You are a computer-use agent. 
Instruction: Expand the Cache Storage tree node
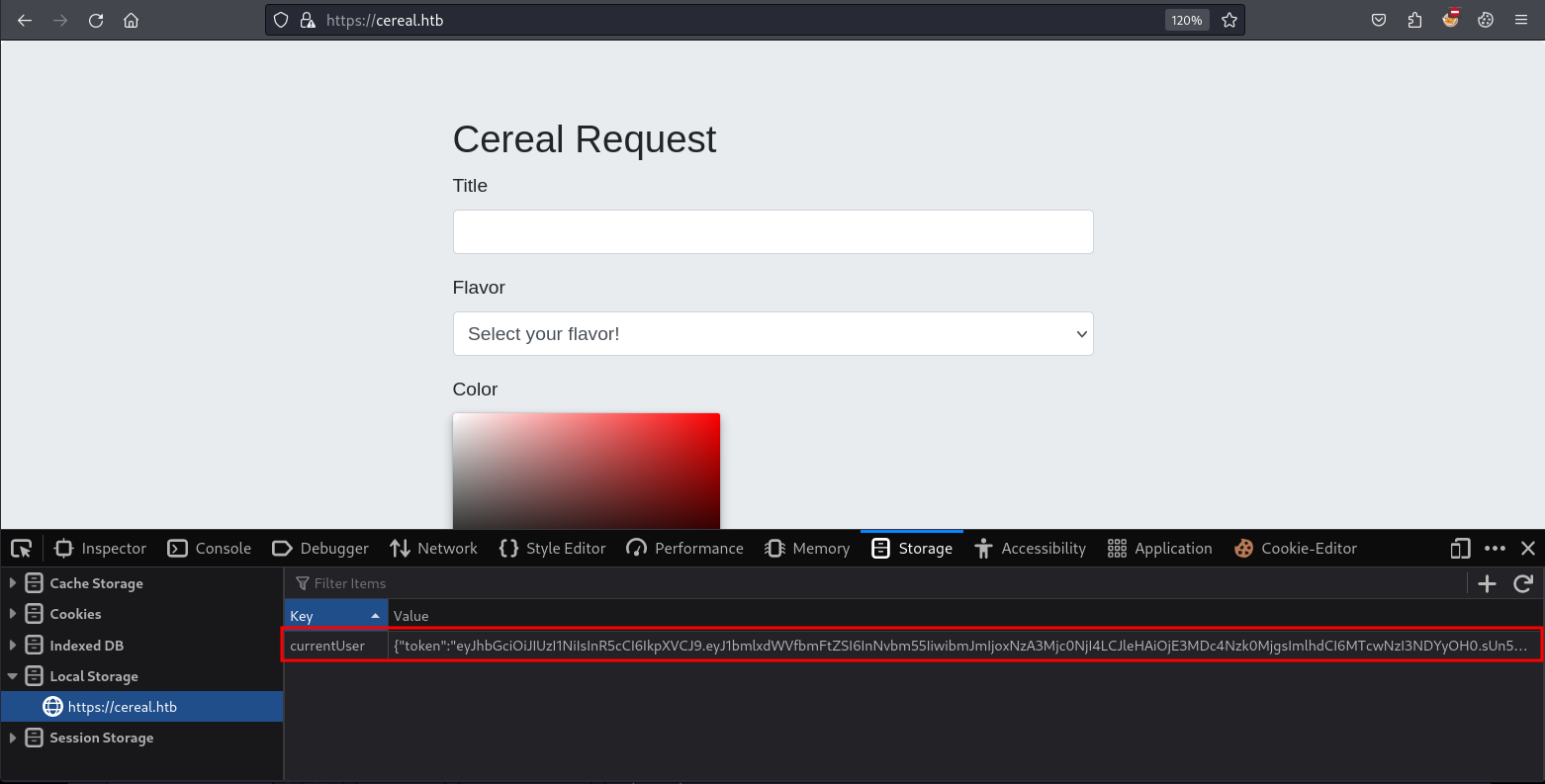(13, 583)
